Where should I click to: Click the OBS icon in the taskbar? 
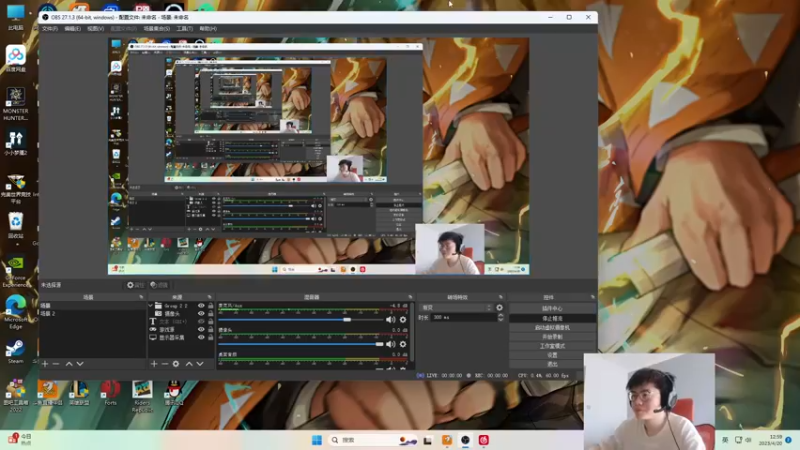pos(465,440)
